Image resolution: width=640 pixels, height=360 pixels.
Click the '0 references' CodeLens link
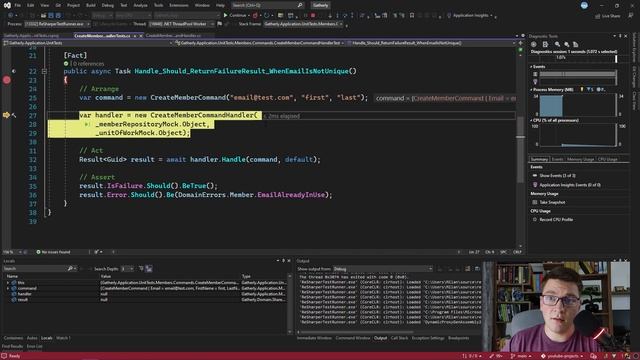[x=88, y=64]
